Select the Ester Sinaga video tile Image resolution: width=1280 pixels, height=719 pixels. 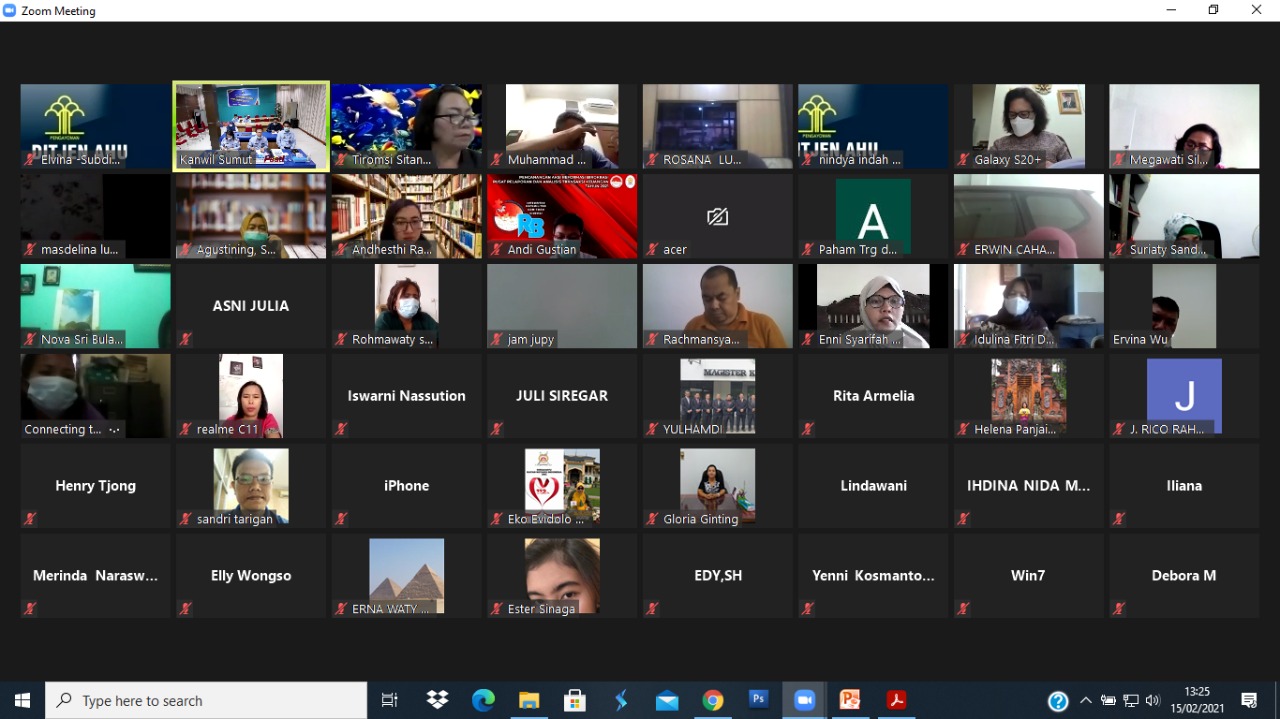point(562,576)
